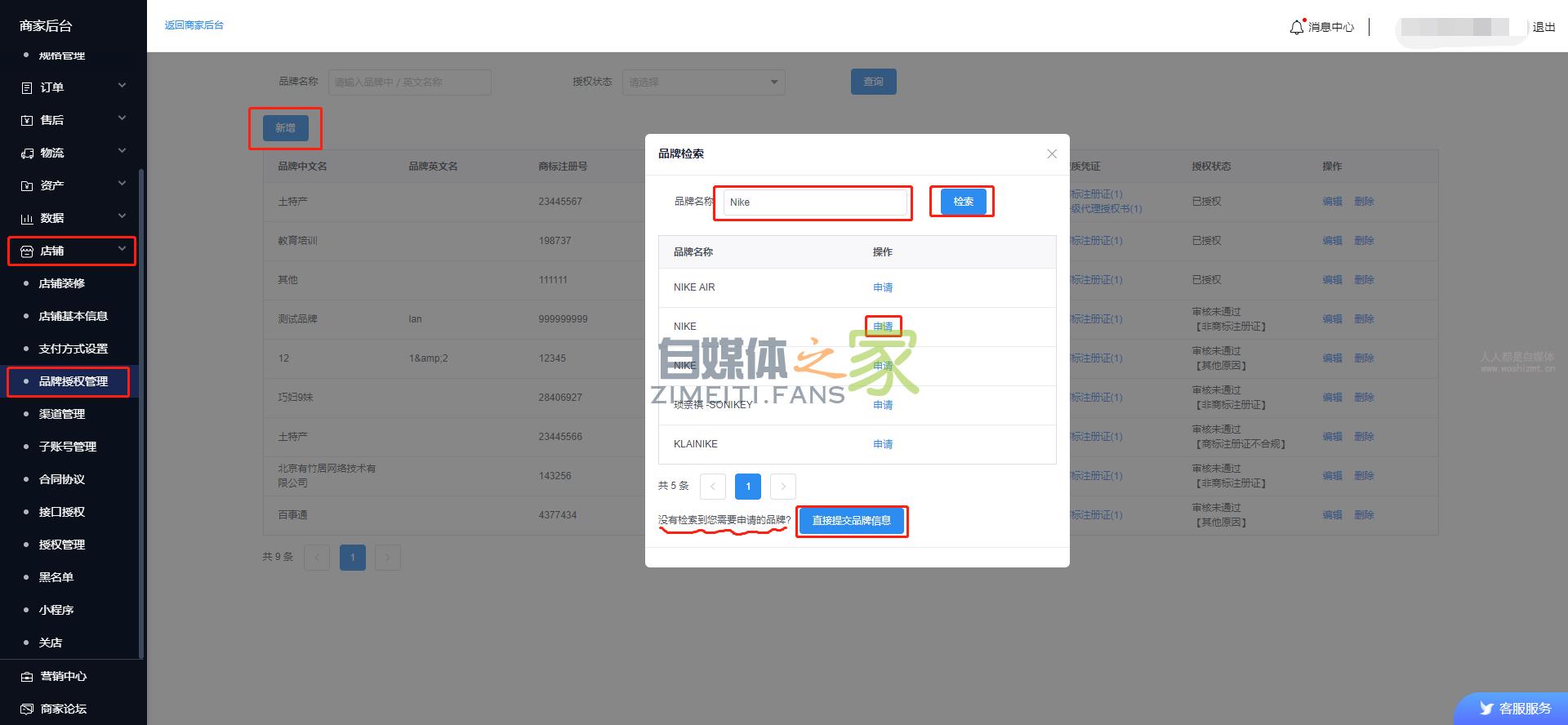Click 申请 link for NIKE AIR
This screenshot has width=1568, height=725.
click(x=882, y=287)
